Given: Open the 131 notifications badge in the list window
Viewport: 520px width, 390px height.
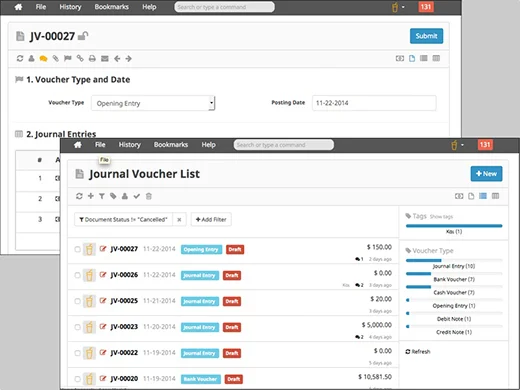Looking at the screenshot, I should click(485, 145).
